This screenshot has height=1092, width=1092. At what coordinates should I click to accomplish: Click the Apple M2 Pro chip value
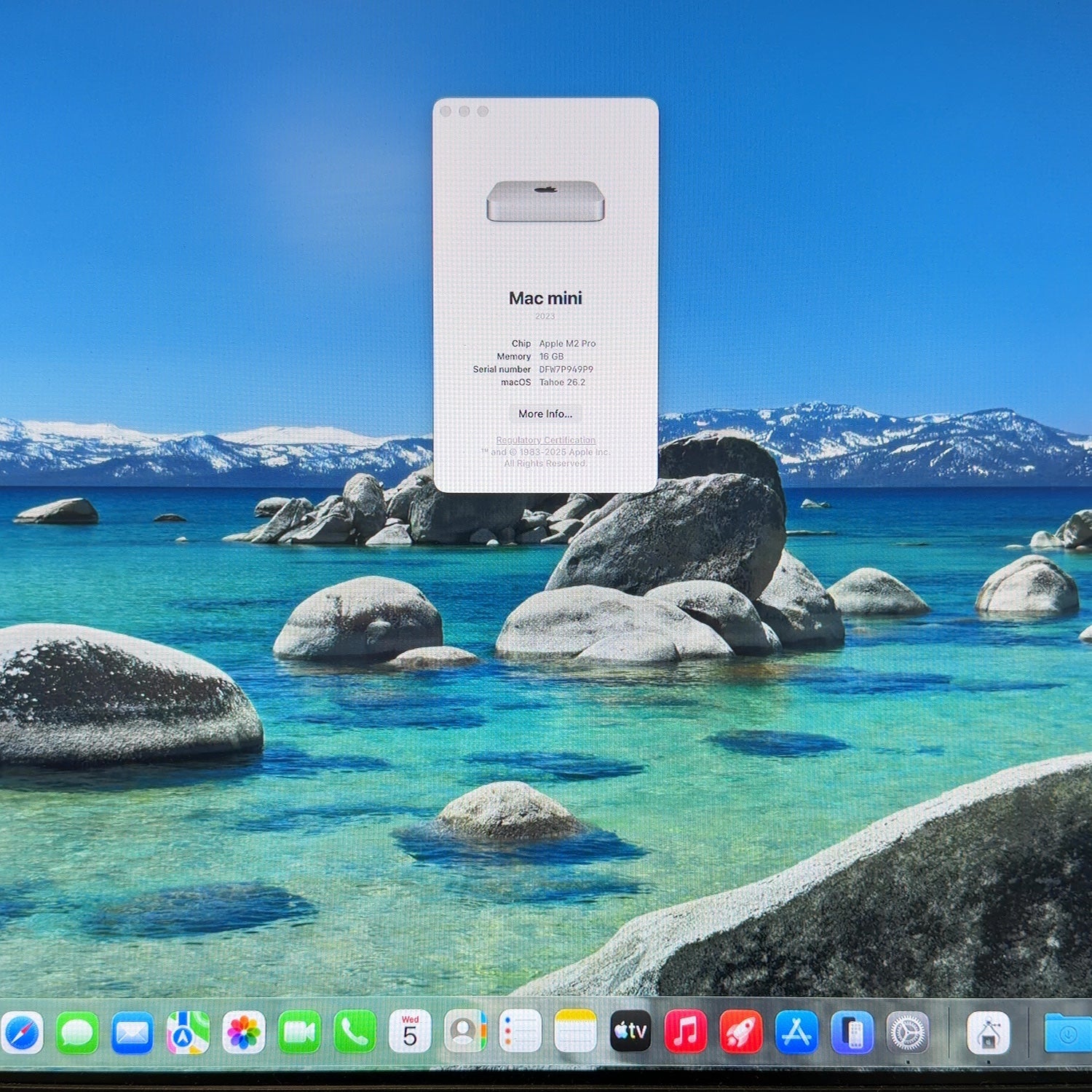point(567,344)
